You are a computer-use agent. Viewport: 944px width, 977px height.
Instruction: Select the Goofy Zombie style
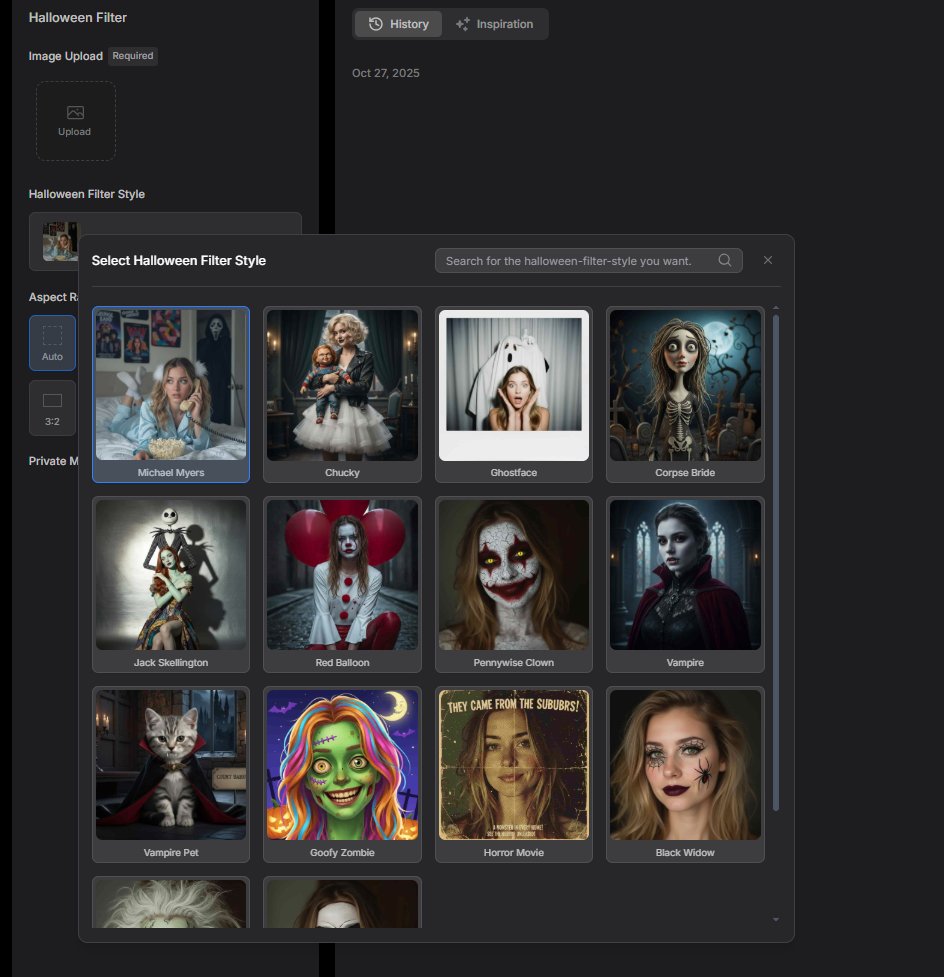[342, 774]
